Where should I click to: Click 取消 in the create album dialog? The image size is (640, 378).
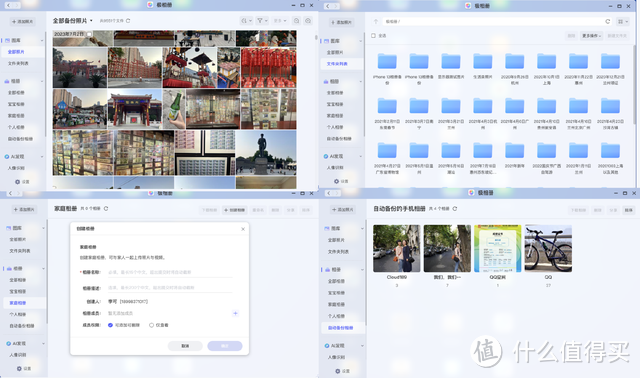point(185,346)
